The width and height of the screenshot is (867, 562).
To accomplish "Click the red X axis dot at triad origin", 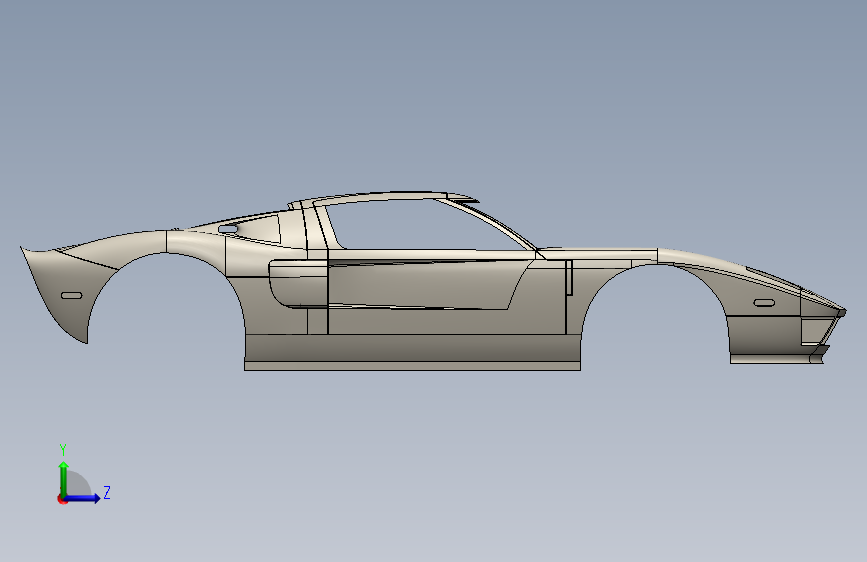I will (62, 499).
